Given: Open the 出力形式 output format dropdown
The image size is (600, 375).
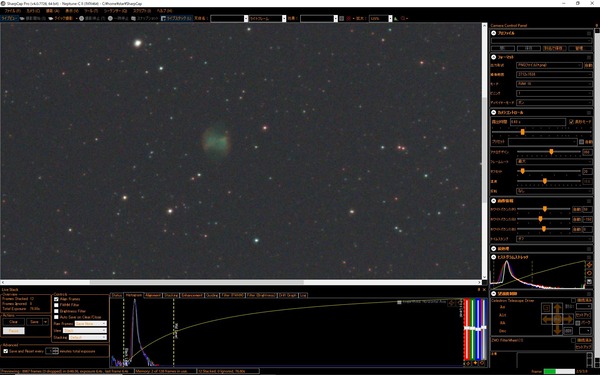Looking at the screenshot, I should click(549, 65).
